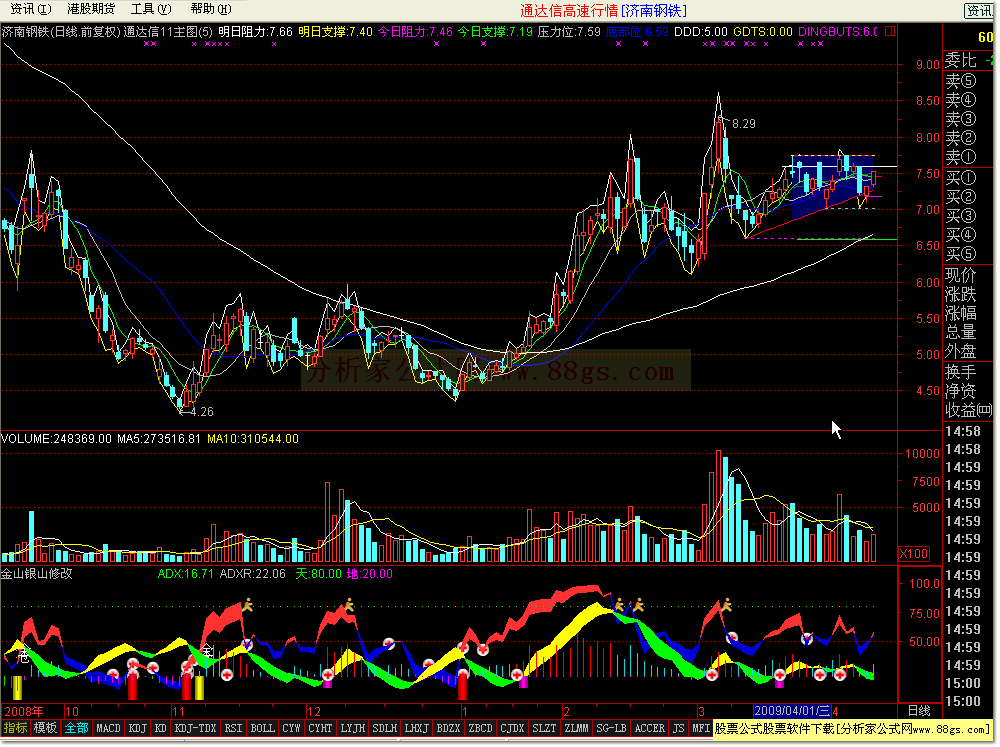The width and height of the screenshot is (1000, 747).
Task: Click the 现价 label
Action: pyautogui.click(x=960, y=275)
